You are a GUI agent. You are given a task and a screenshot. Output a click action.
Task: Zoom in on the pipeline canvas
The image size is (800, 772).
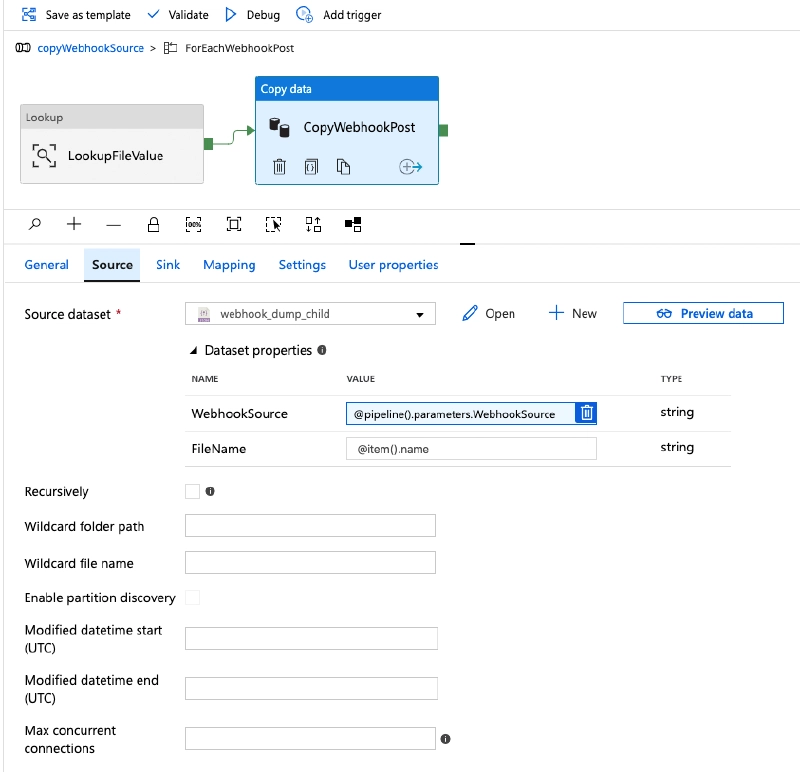74,224
